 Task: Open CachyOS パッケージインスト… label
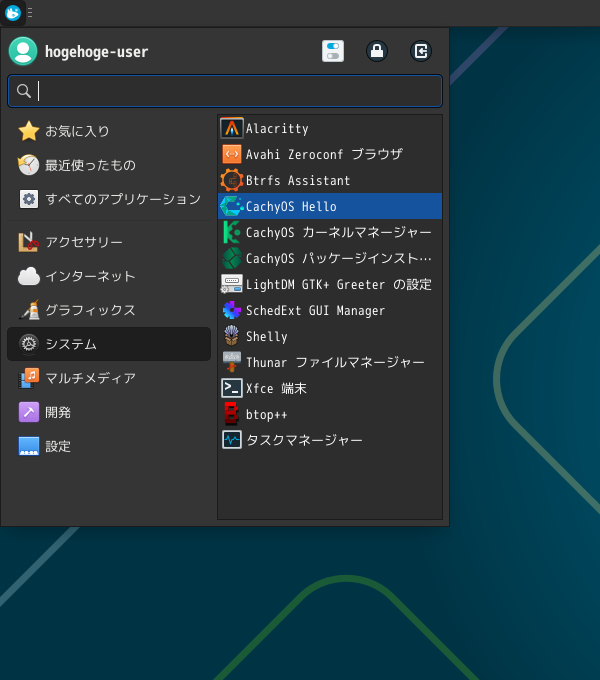[x=339, y=258]
